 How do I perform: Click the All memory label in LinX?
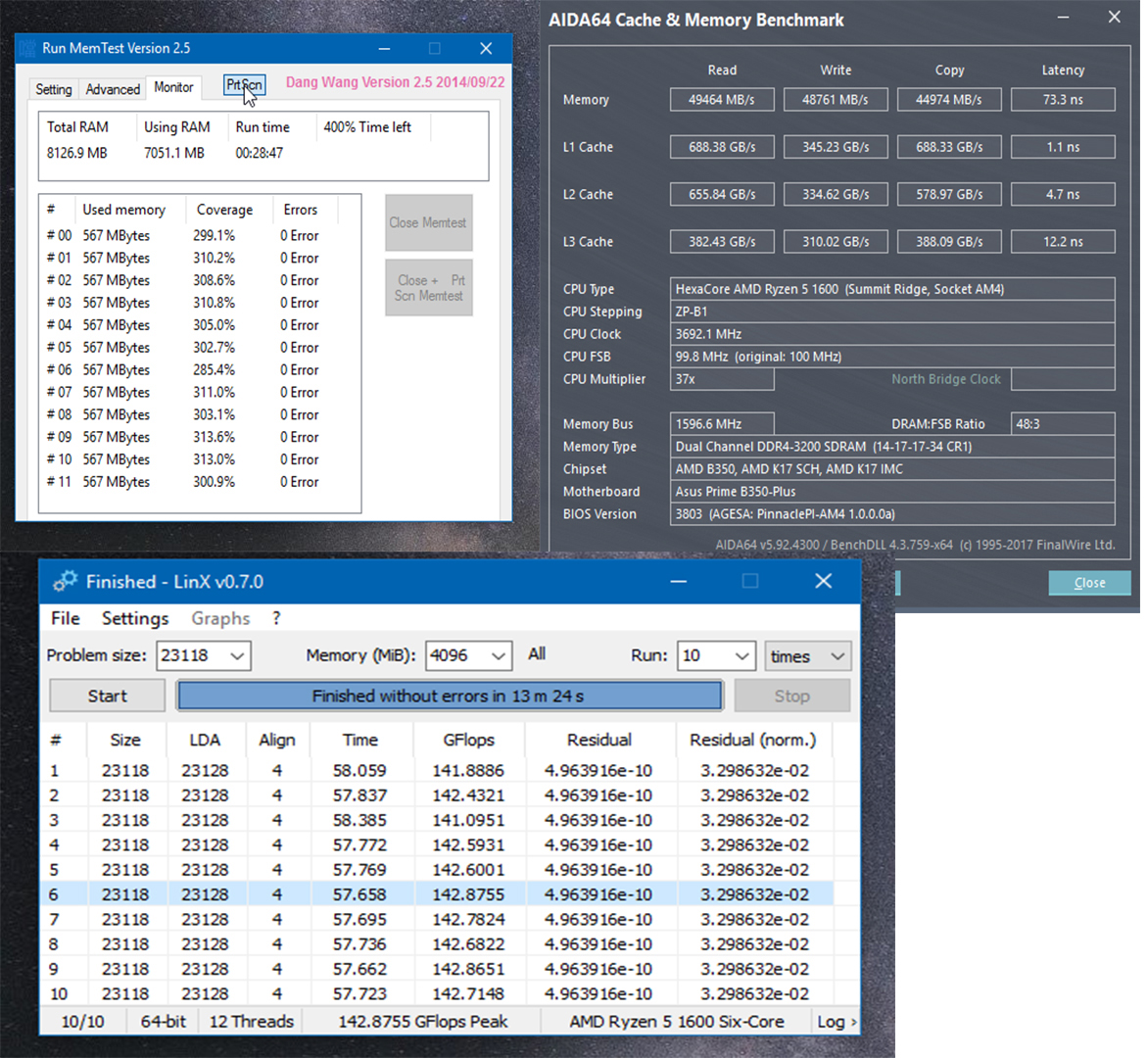(x=537, y=653)
